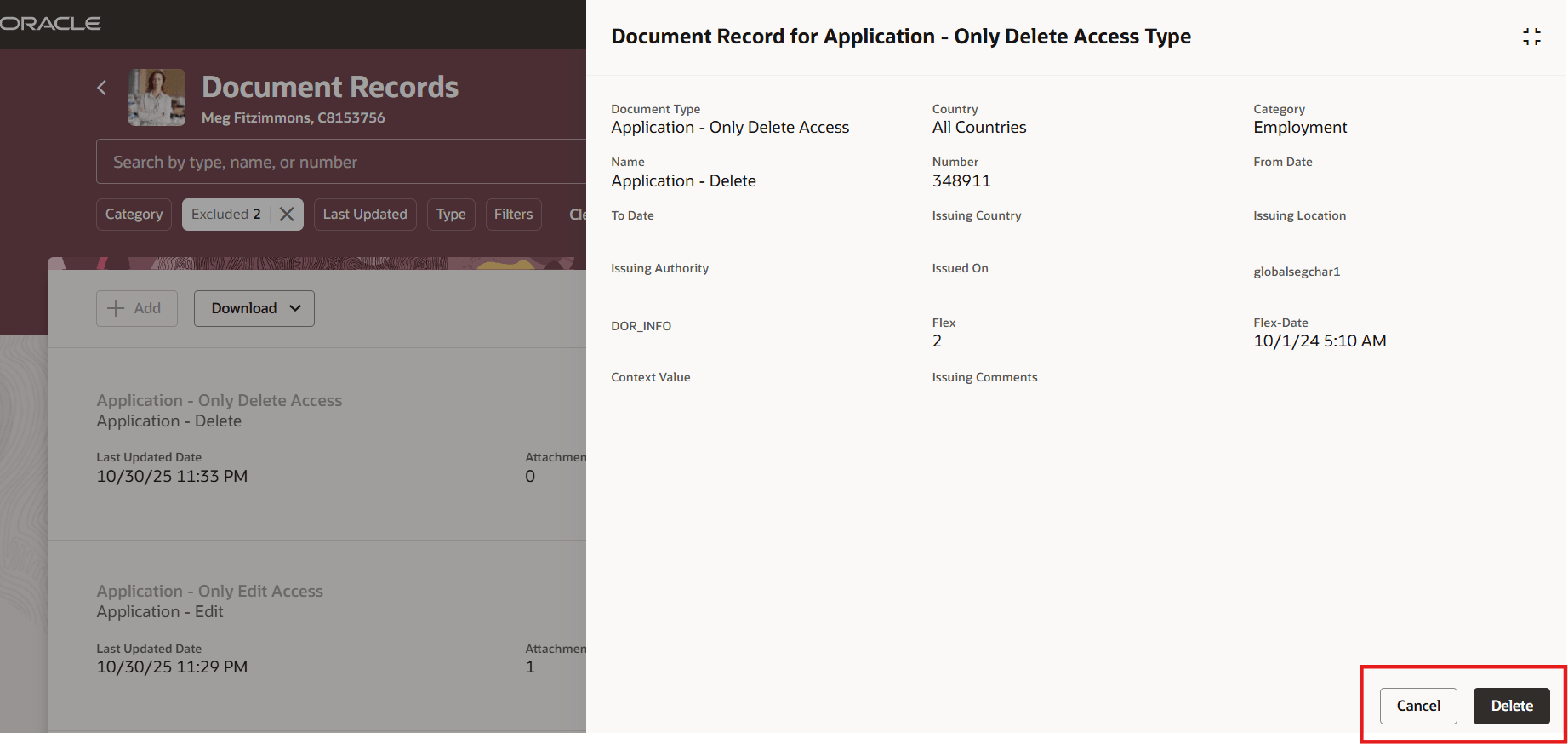
Task: Open the Category filter chip
Action: [134, 215]
